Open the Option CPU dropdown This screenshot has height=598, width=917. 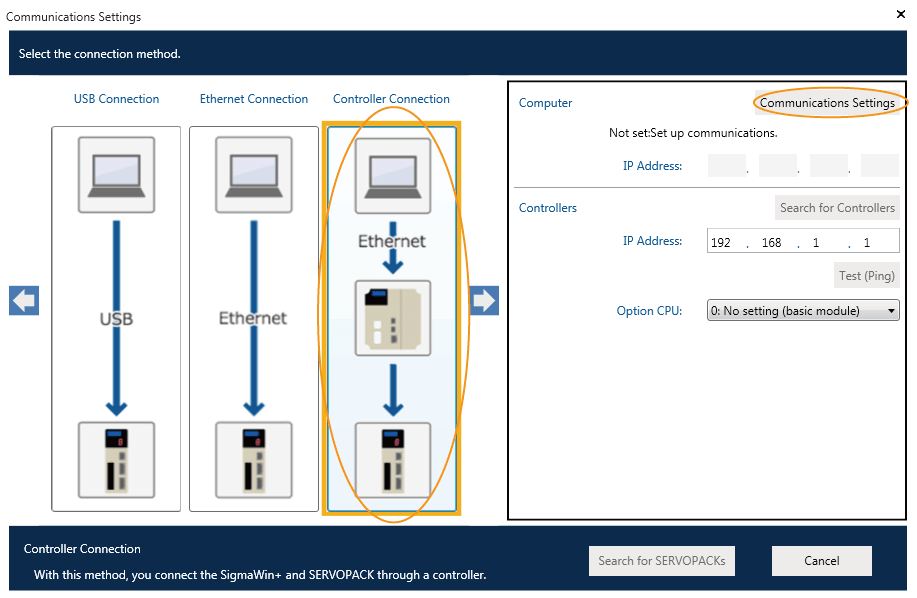click(803, 311)
